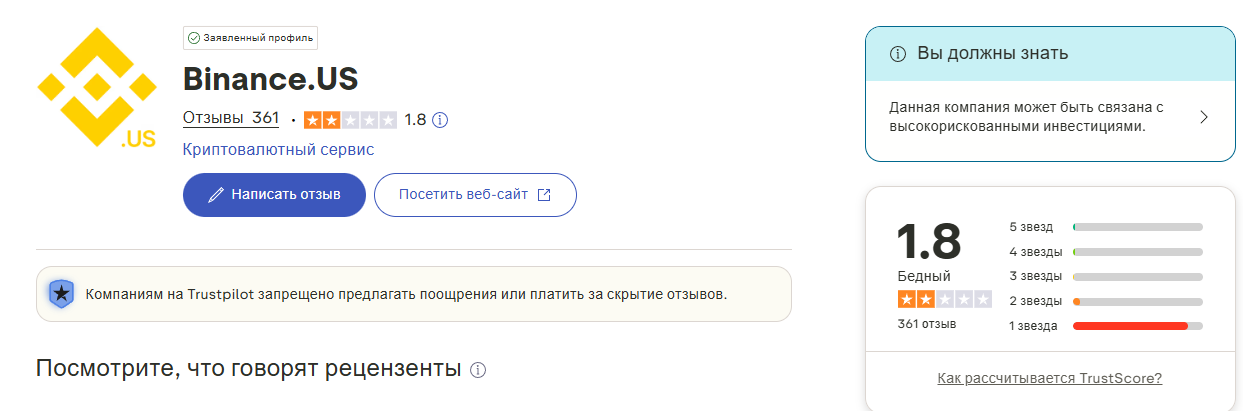
Task: Click the 2 звезды orange progress bar
Action: [1137, 301]
